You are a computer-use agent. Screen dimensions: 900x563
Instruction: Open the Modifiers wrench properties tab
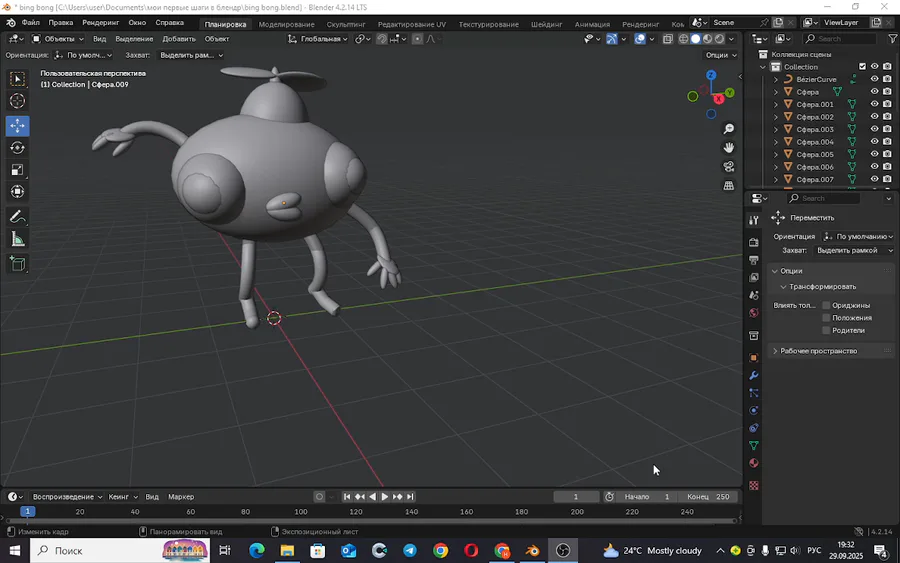point(754,375)
